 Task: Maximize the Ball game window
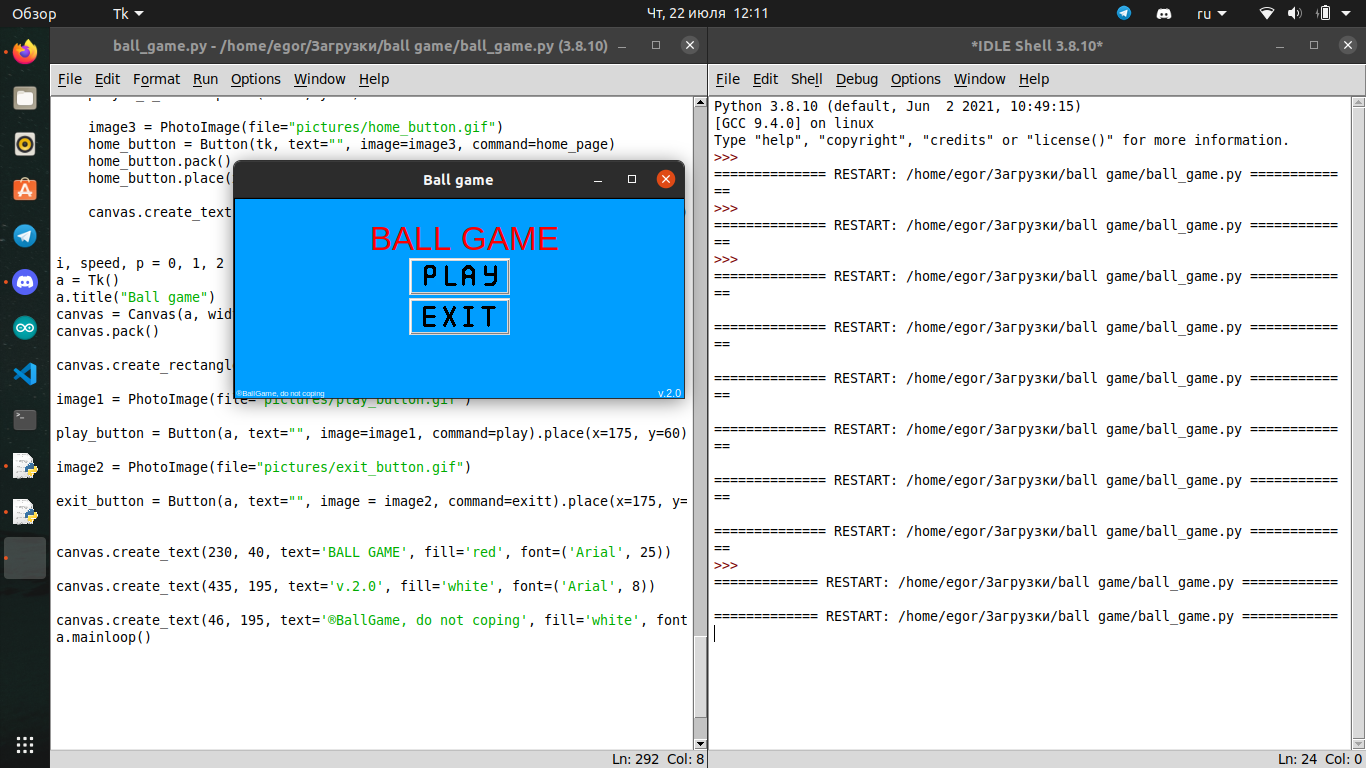[632, 179]
